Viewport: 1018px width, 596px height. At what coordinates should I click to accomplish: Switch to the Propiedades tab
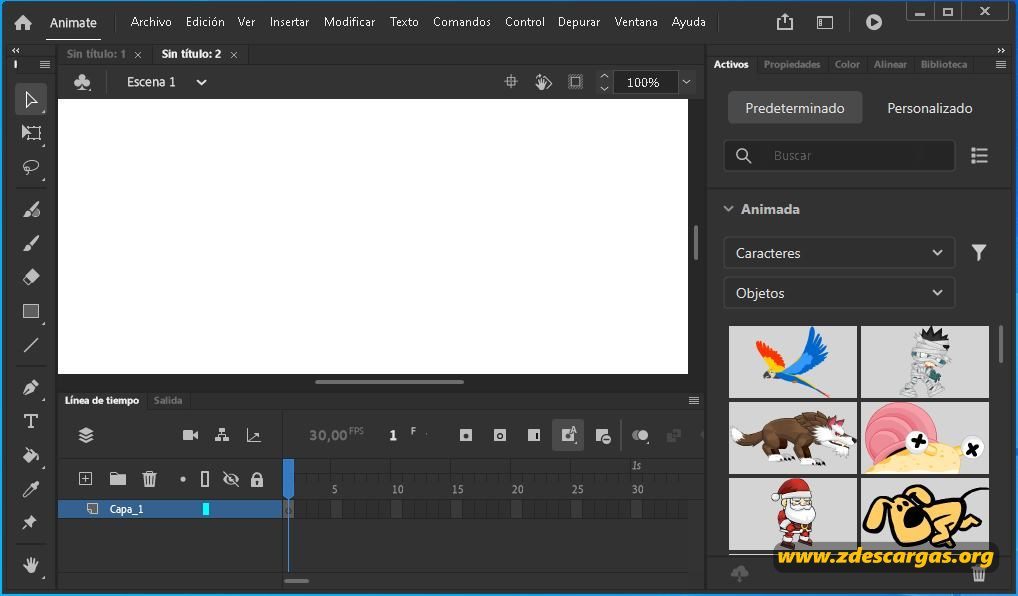(791, 64)
